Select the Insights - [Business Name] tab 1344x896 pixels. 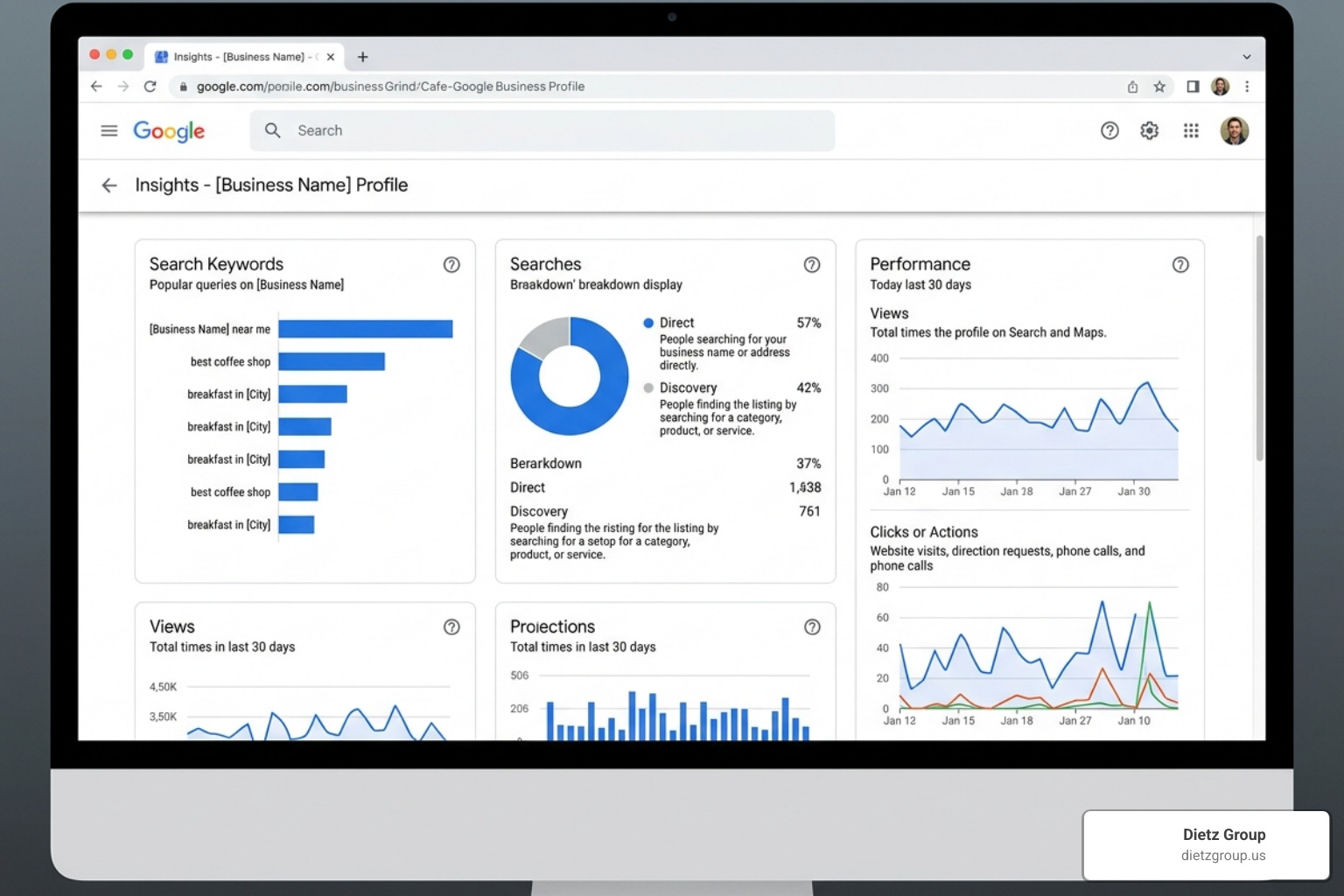pyautogui.click(x=243, y=57)
